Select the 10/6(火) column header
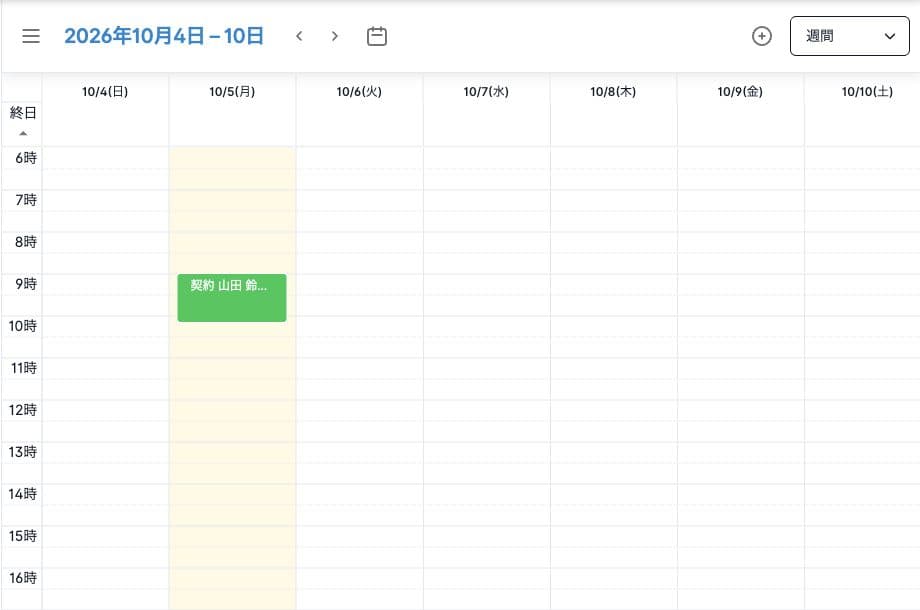The height and width of the screenshot is (610, 920). [359, 92]
